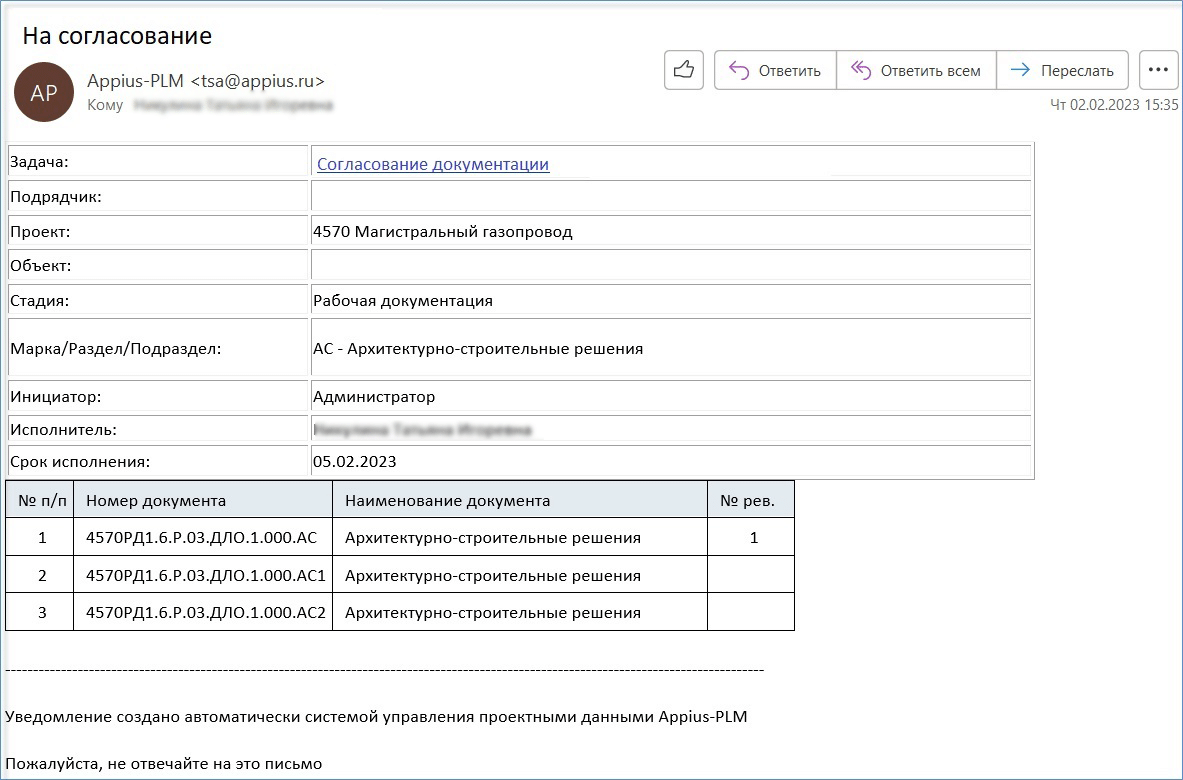Click the Reply (Ответить) button
Screen dimensions: 1183x780
(x=775, y=70)
